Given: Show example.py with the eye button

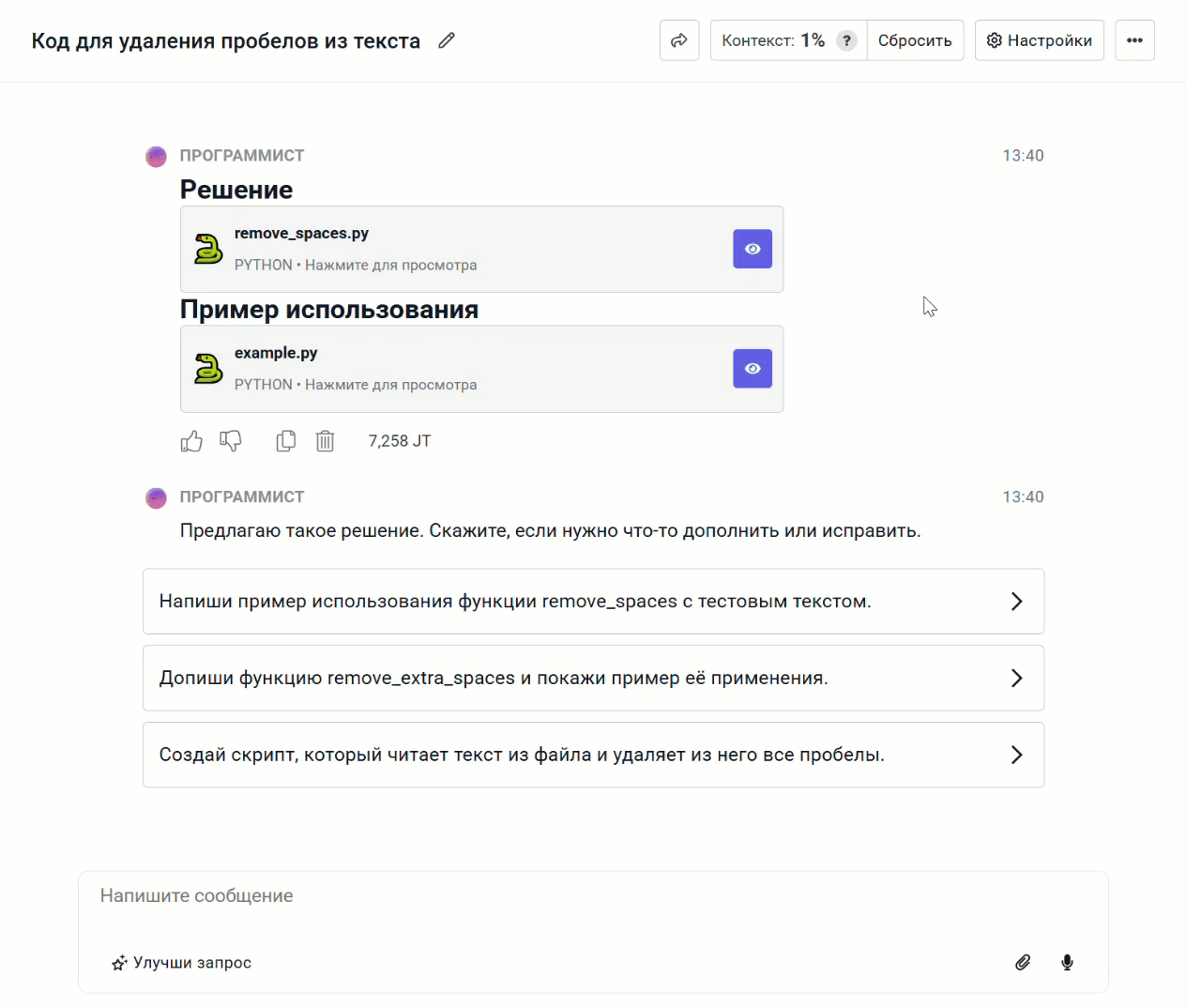Looking at the screenshot, I should [x=753, y=369].
